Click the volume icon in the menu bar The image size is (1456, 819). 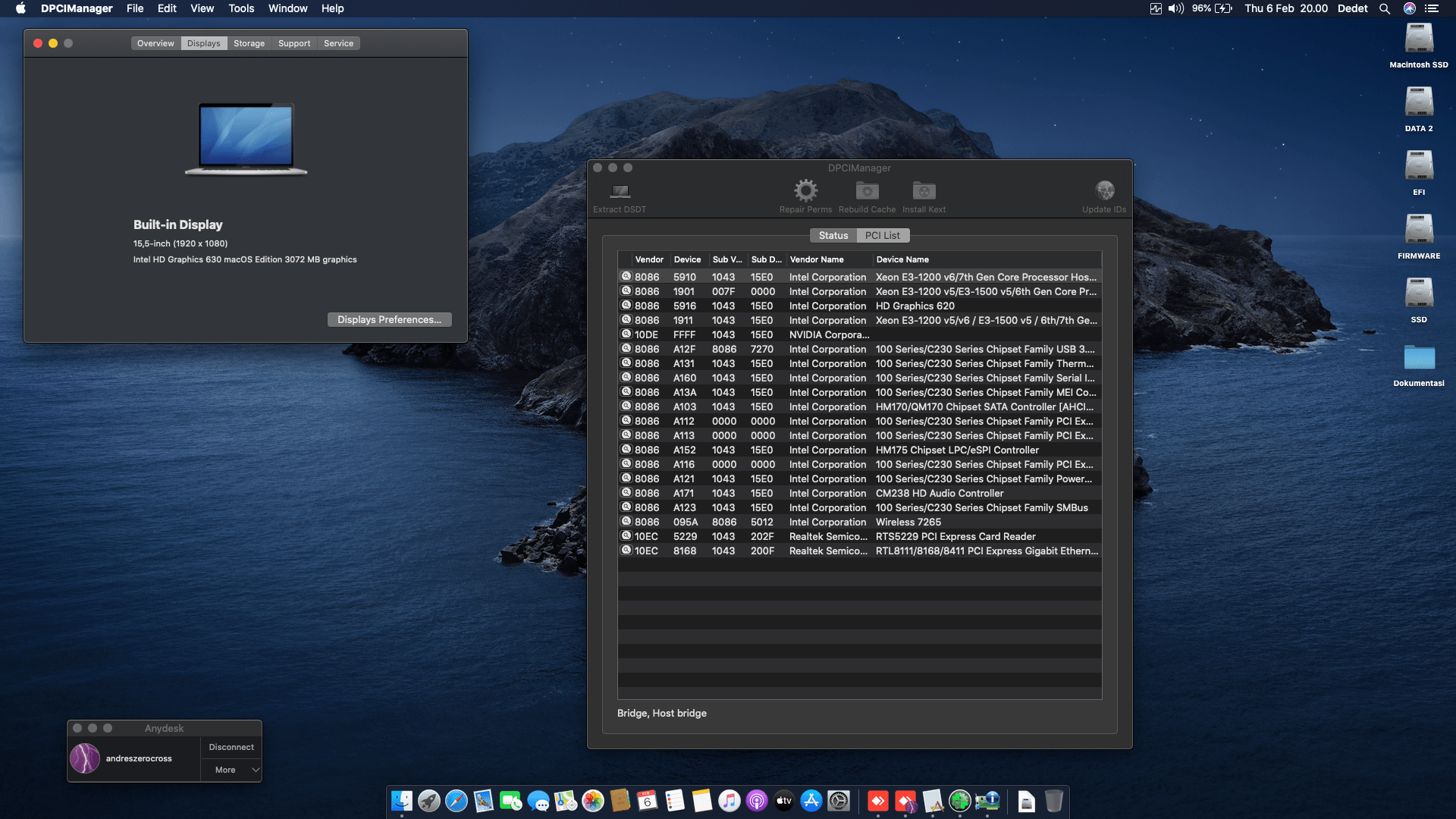[1176, 8]
